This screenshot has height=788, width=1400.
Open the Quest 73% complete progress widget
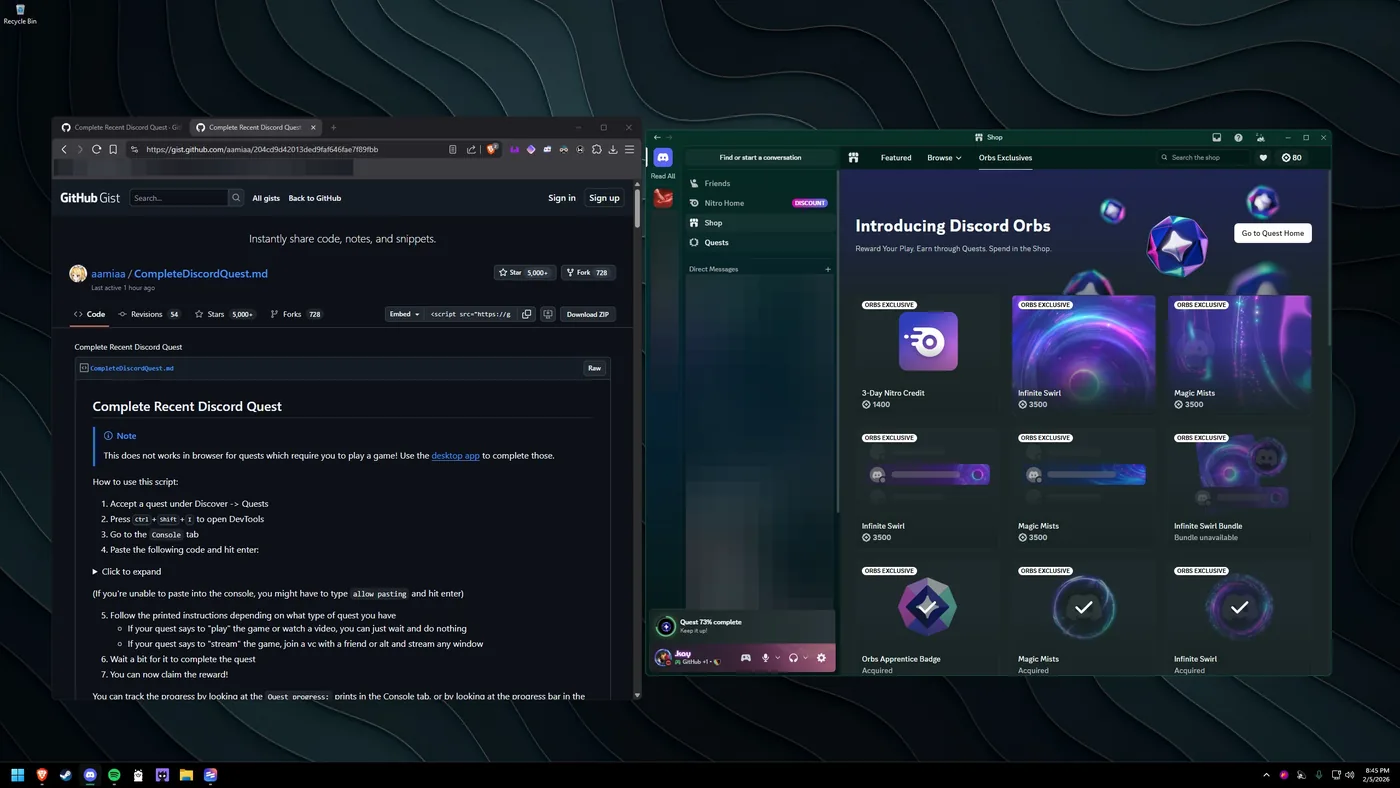[742, 626]
